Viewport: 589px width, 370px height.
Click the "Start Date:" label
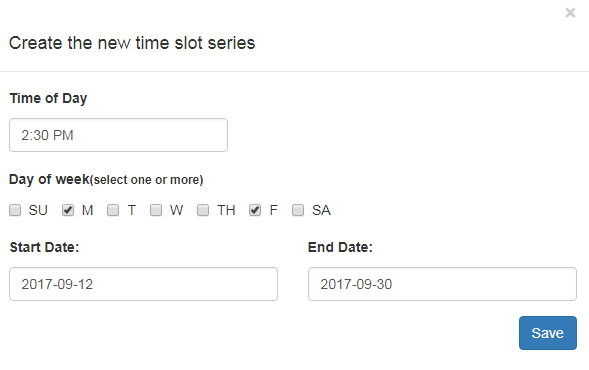click(44, 247)
